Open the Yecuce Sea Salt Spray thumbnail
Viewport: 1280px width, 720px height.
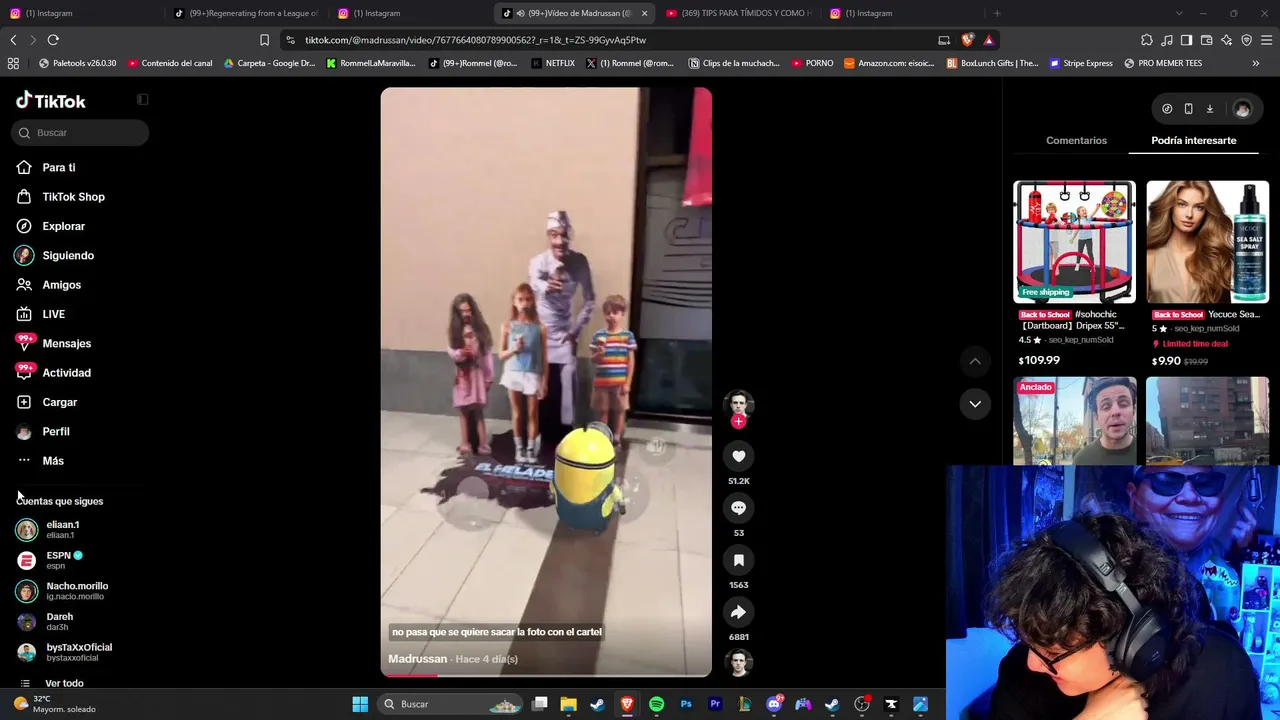pos(1207,242)
